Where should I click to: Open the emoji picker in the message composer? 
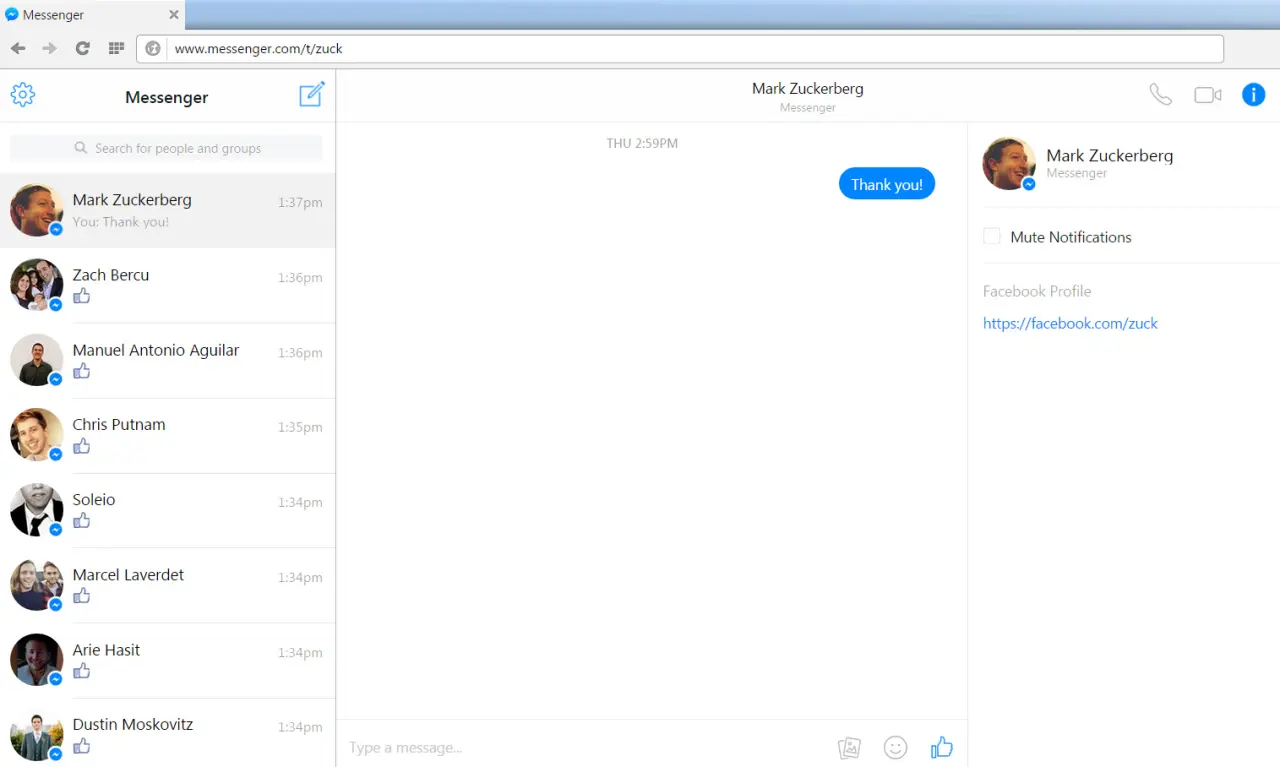point(895,747)
